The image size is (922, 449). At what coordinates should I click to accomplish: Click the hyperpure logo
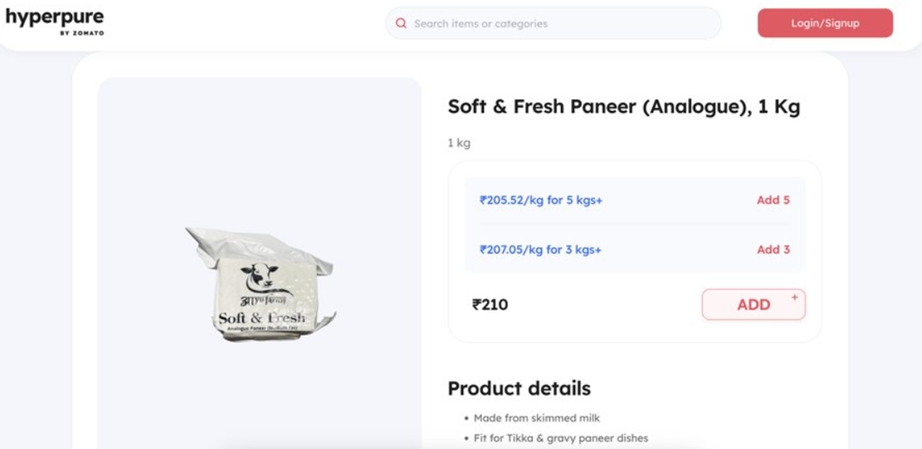pyautogui.click(x=54, y=18)
